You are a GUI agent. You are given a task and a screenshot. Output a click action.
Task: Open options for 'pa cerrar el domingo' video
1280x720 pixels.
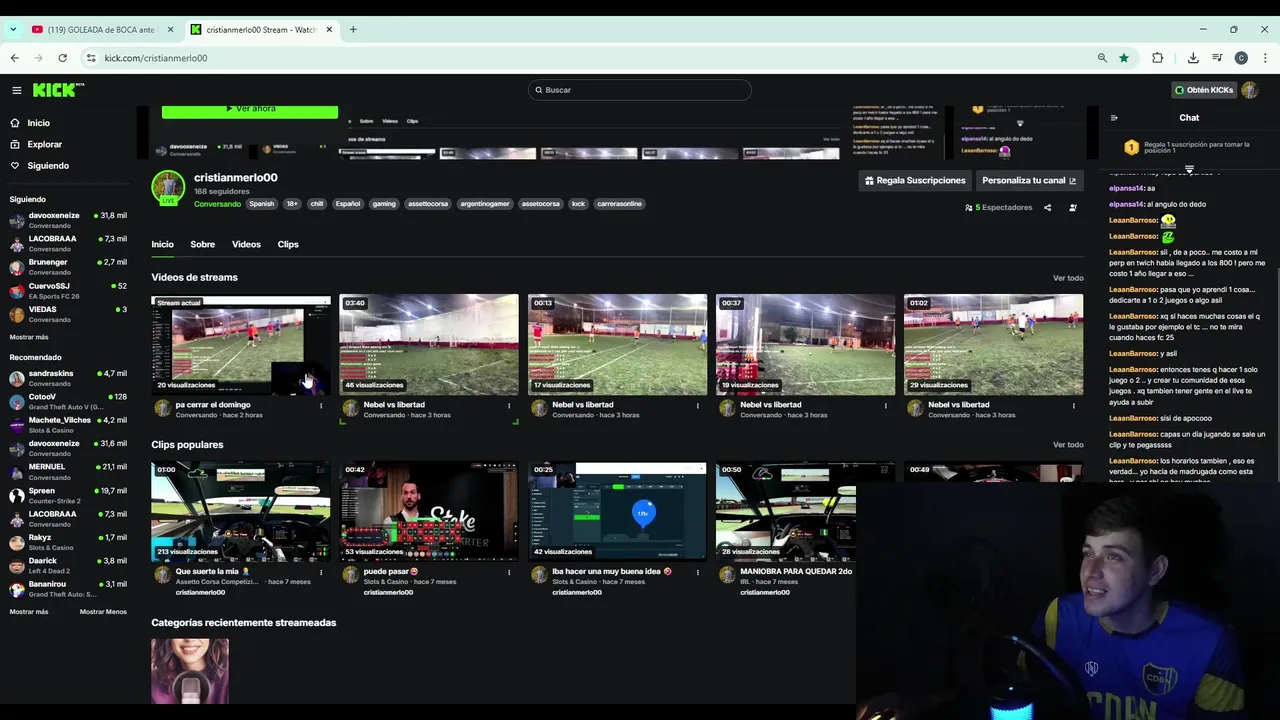tap(321, 405)
